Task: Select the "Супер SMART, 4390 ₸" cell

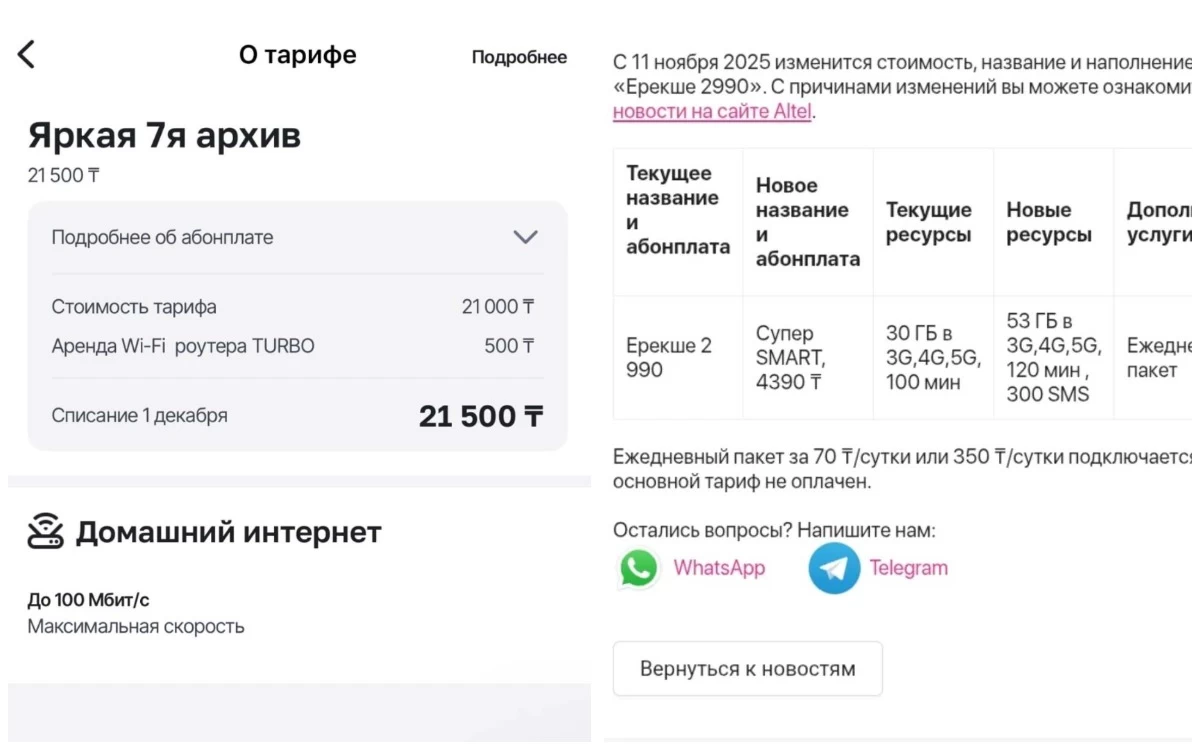Action: pyautogui.click(x=807, y=355)
